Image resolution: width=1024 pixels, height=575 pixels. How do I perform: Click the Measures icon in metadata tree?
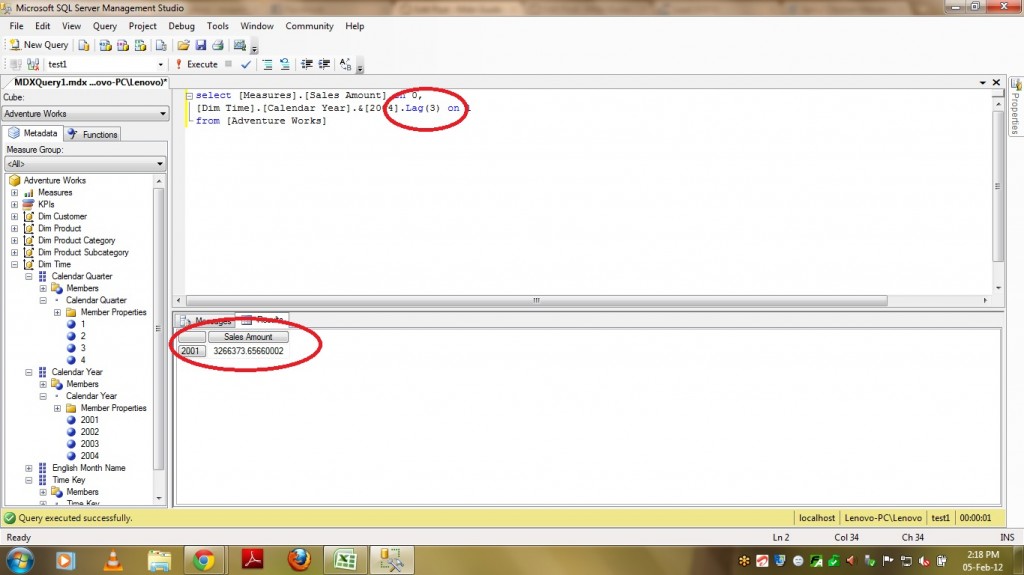[29, 192]
